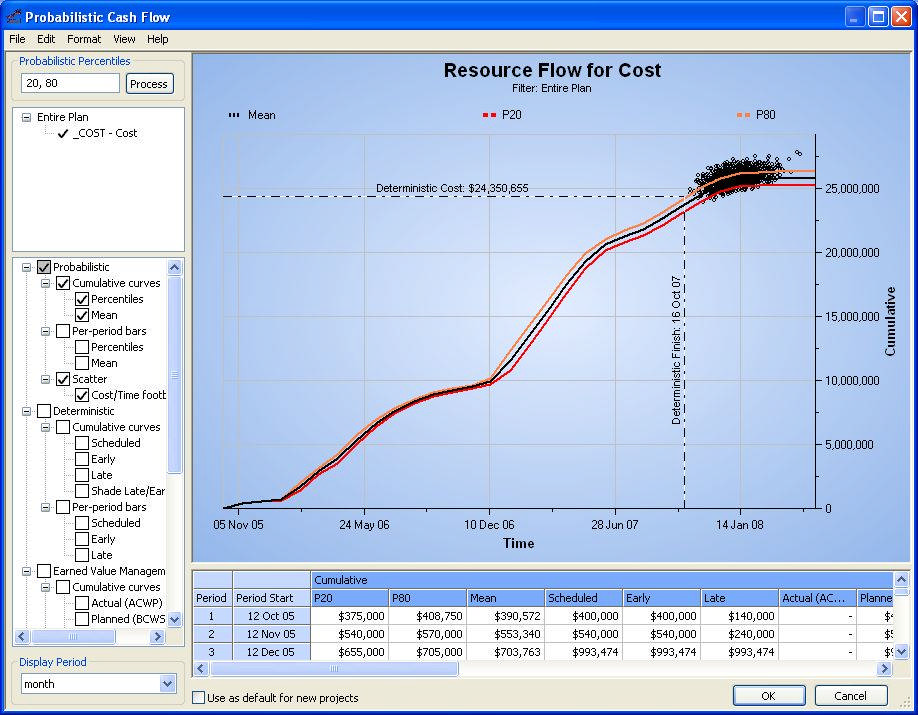
Task: Open the Format menu
Action: (84, 39)
